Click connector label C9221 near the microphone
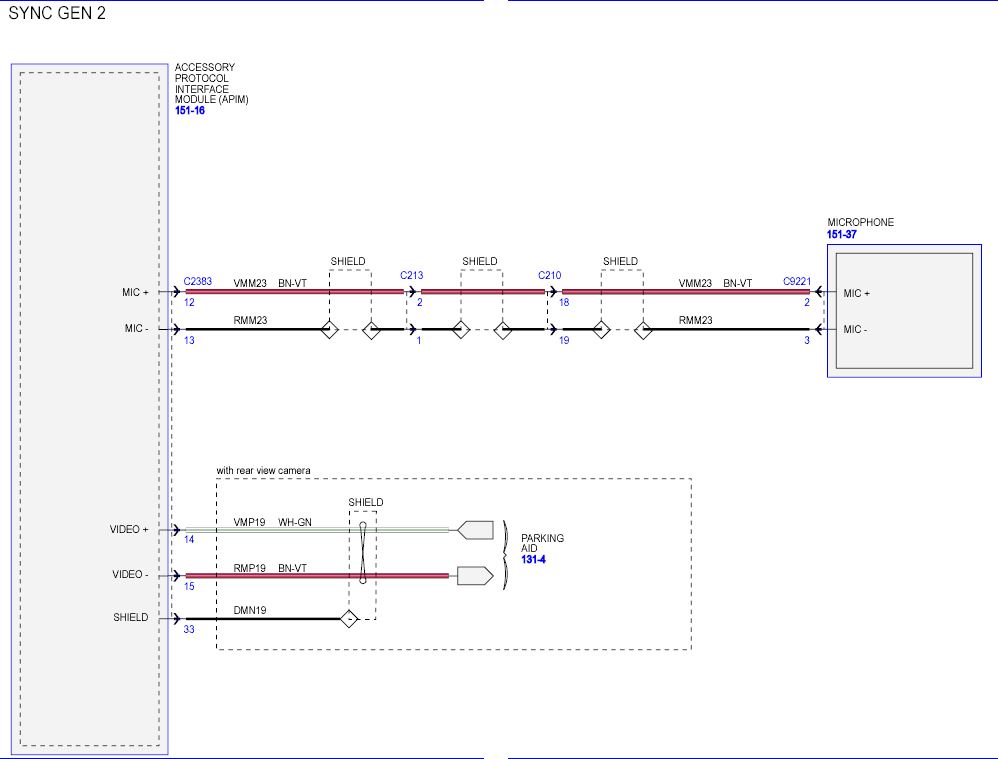998x759 pixels. [796, 282]
